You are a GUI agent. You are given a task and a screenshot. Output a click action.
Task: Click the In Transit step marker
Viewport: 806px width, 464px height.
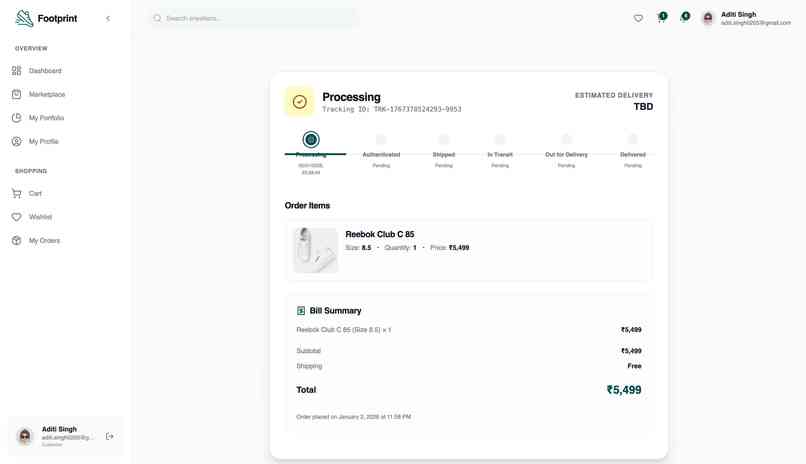point(500,139)
